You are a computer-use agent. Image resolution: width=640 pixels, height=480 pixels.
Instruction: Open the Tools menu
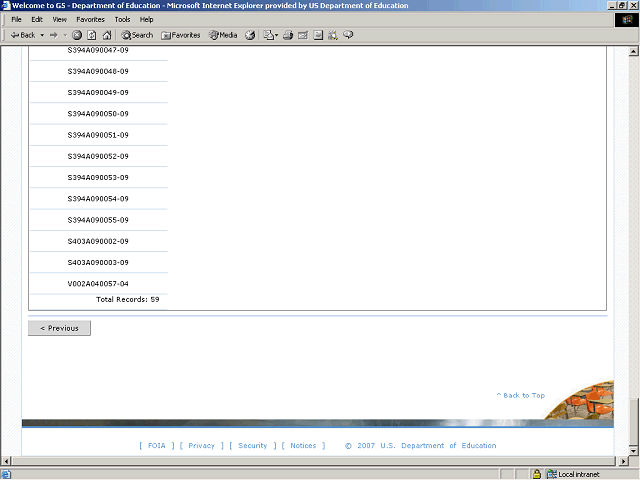click(122, 19)
